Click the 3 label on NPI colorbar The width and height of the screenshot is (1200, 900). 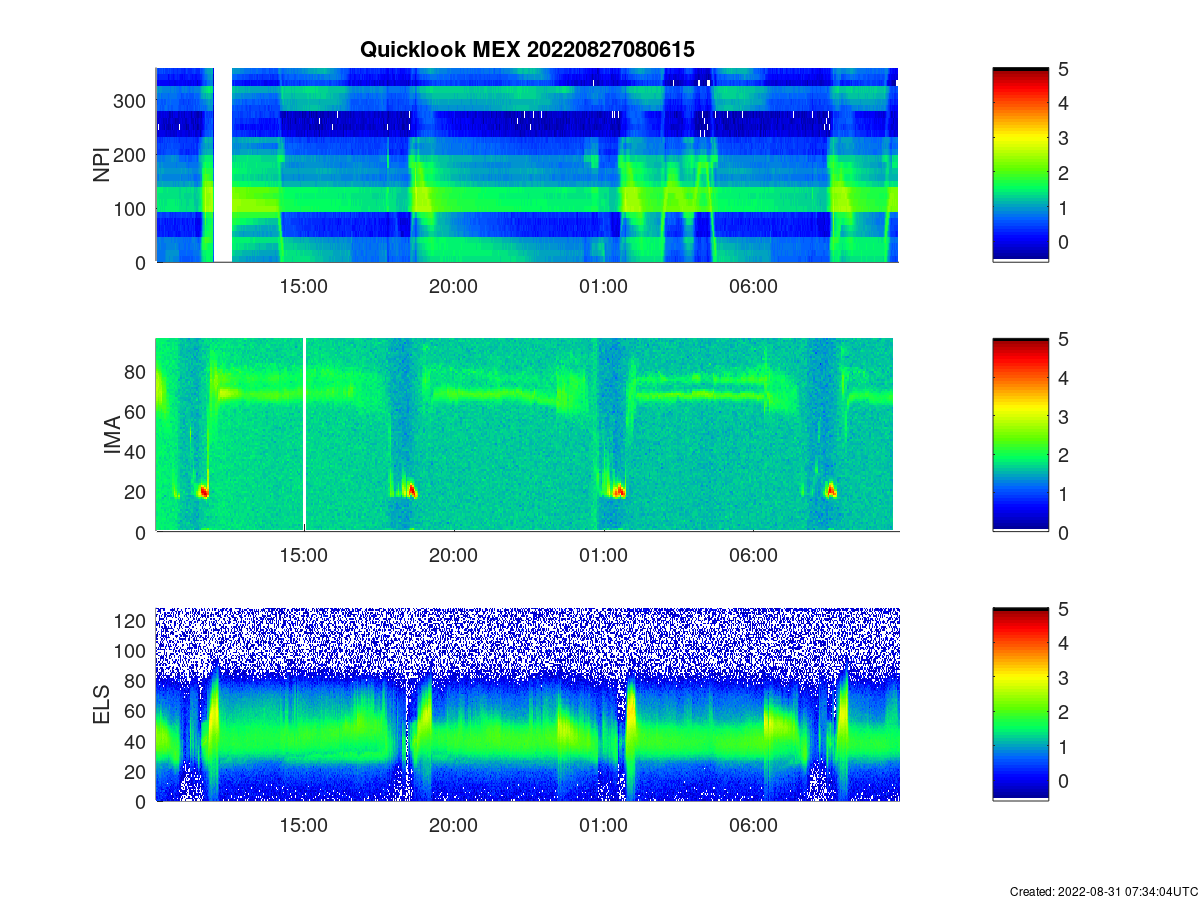[x=1064, y=138]
